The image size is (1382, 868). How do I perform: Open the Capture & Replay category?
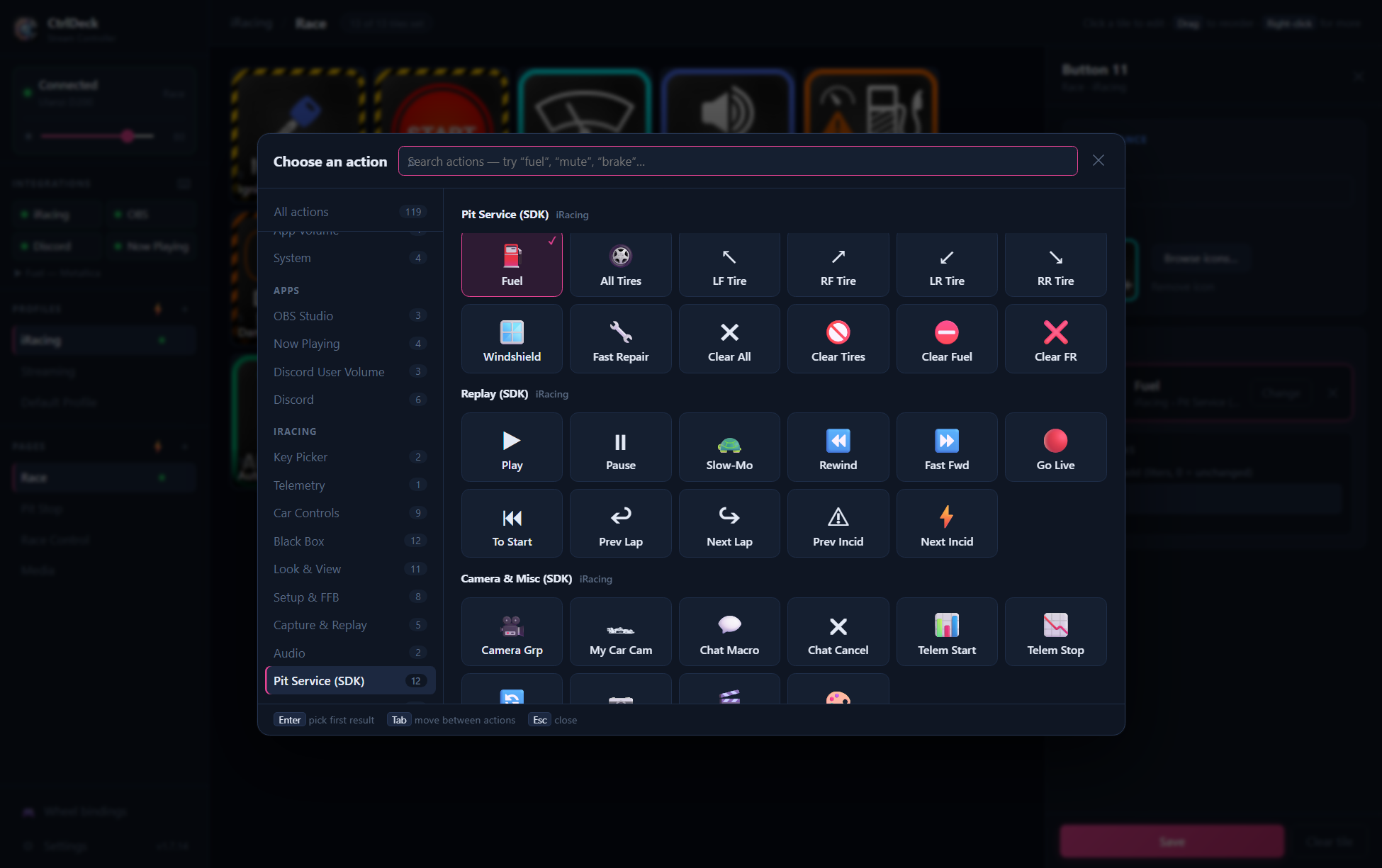pos(350,625)
